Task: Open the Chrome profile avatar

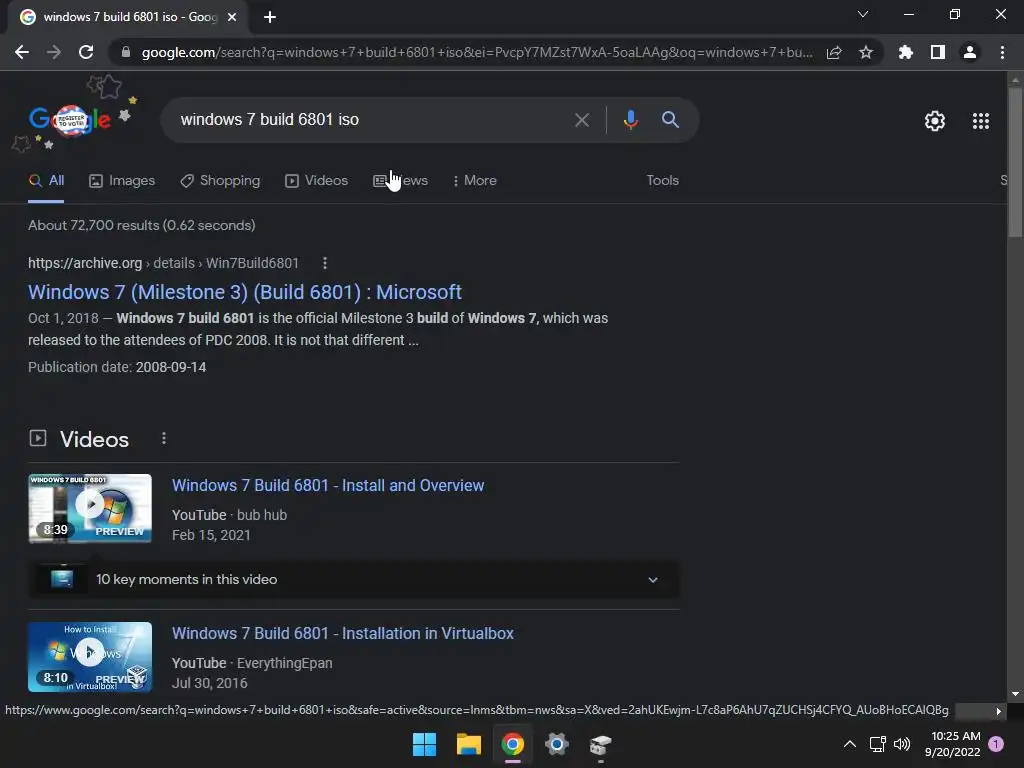Action: pyautogui.click(x=970, y=52)
